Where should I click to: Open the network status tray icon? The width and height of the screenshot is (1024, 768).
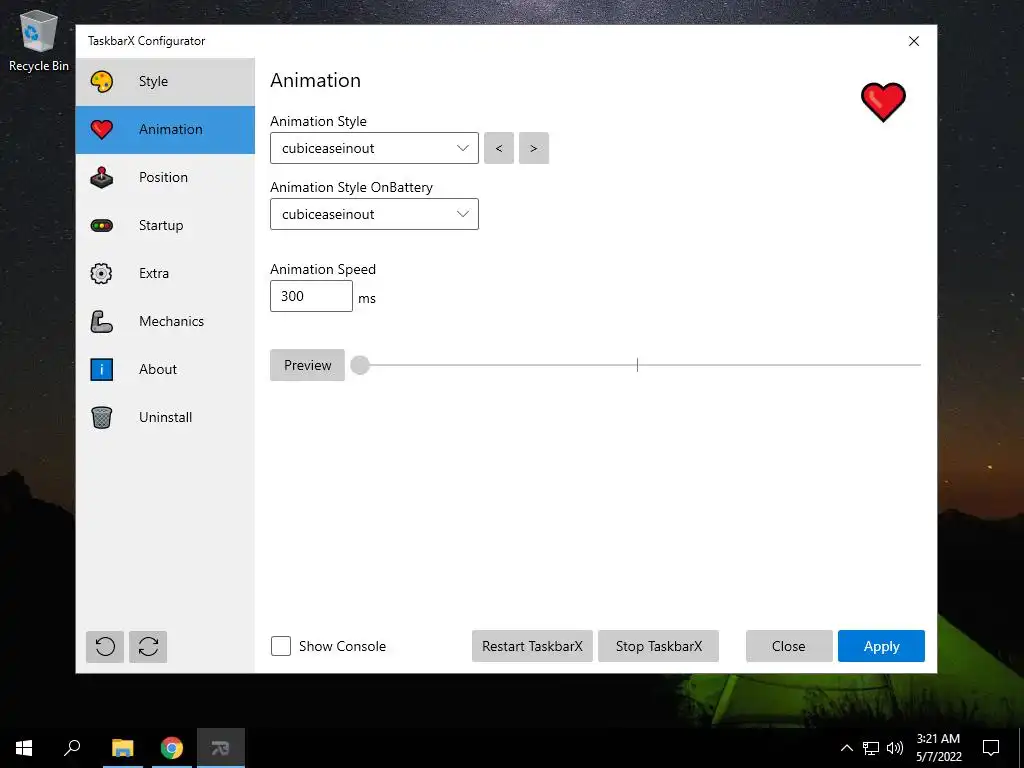pyautogui.click(x=871, y=748)
